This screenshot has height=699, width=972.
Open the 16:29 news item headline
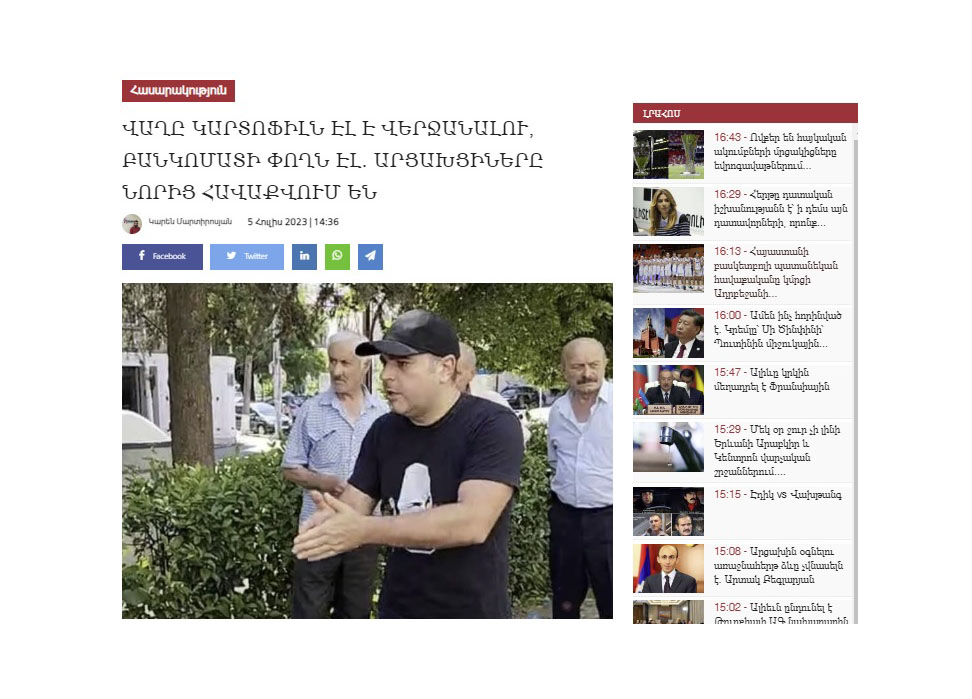tap(780, 209)
